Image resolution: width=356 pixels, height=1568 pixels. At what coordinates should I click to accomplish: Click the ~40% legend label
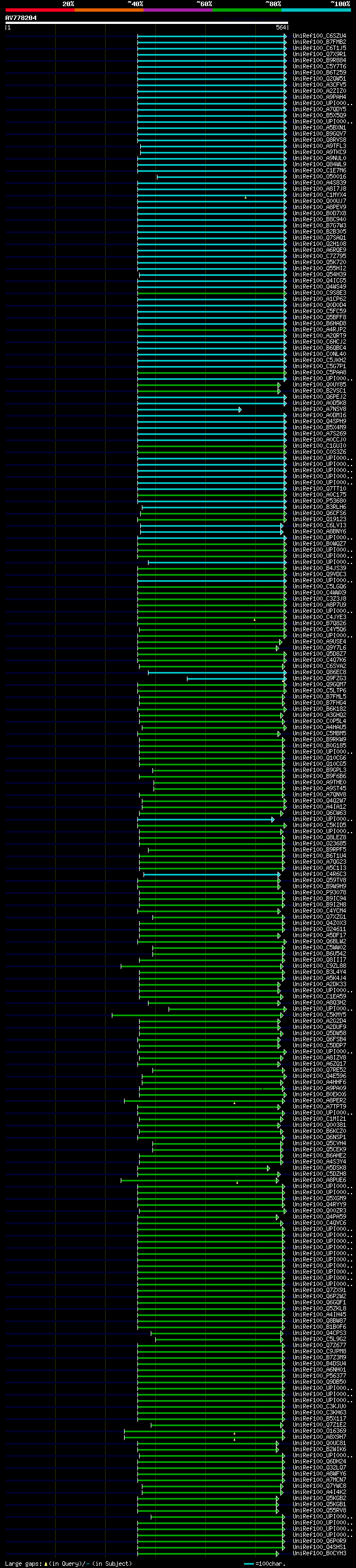[136, 4]
